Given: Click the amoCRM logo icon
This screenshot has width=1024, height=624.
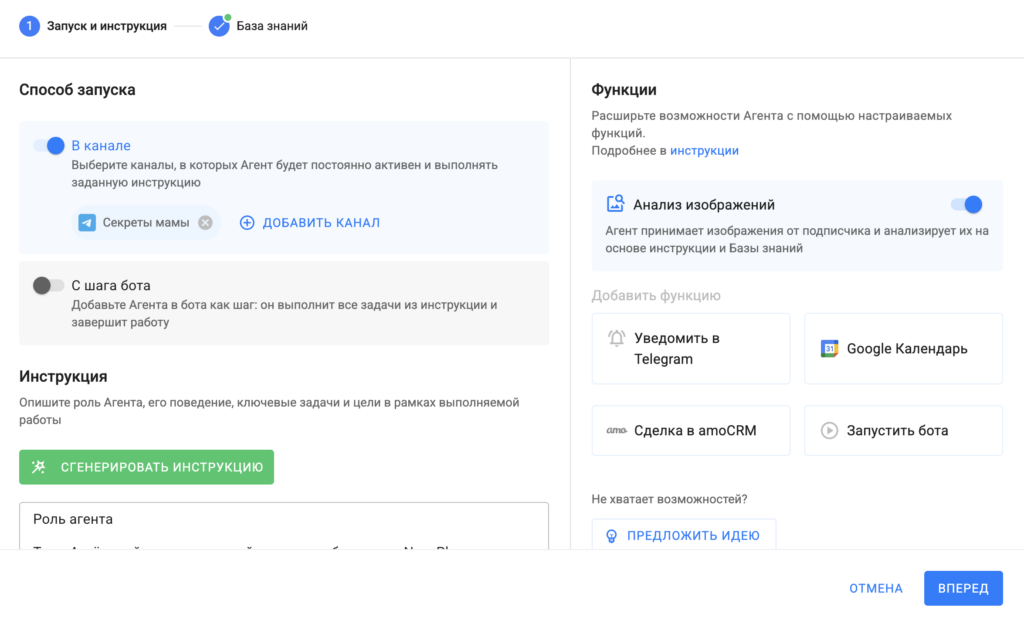Looking at the screenshot, I should coord(616,431).
